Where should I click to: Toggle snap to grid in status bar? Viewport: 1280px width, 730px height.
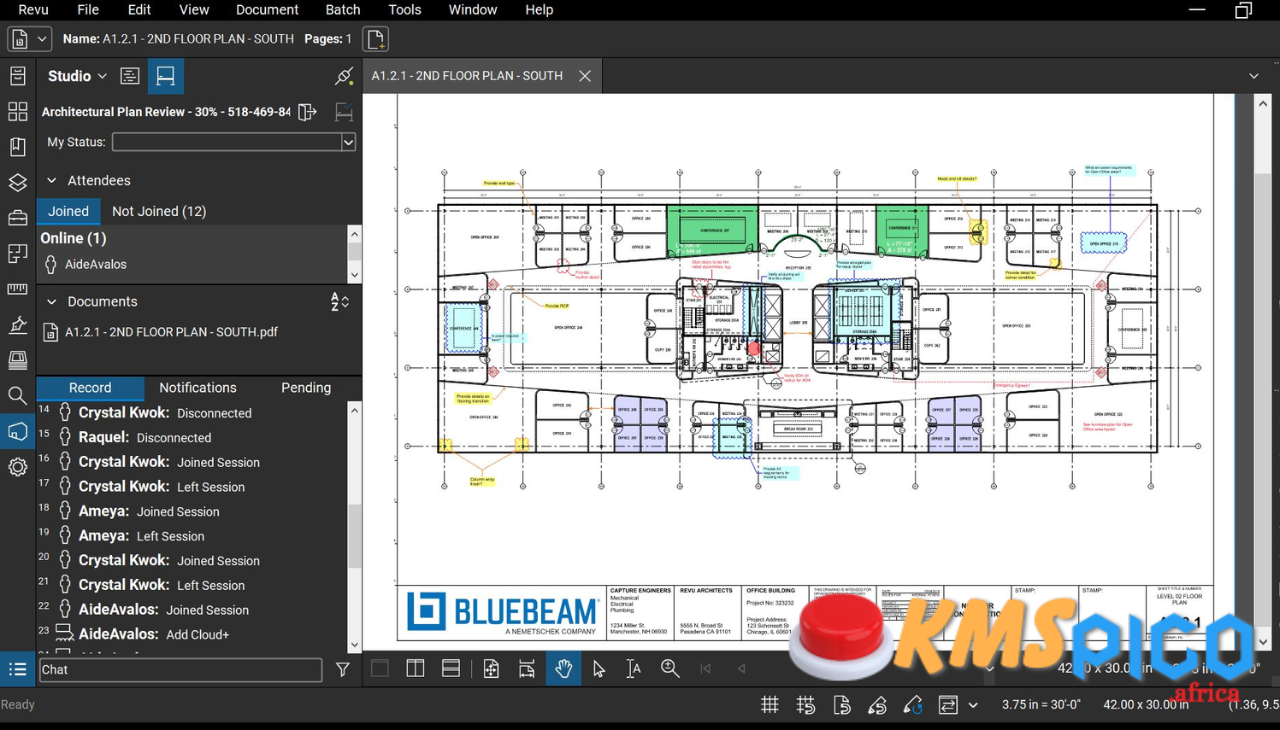[x=805, y=705]
